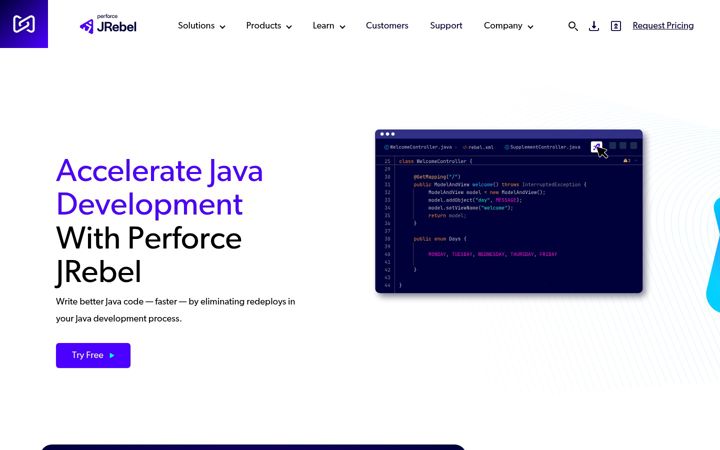Viewport: 720px width, 450px height.
Task: Go to the Support page
Action: point(446,26)
